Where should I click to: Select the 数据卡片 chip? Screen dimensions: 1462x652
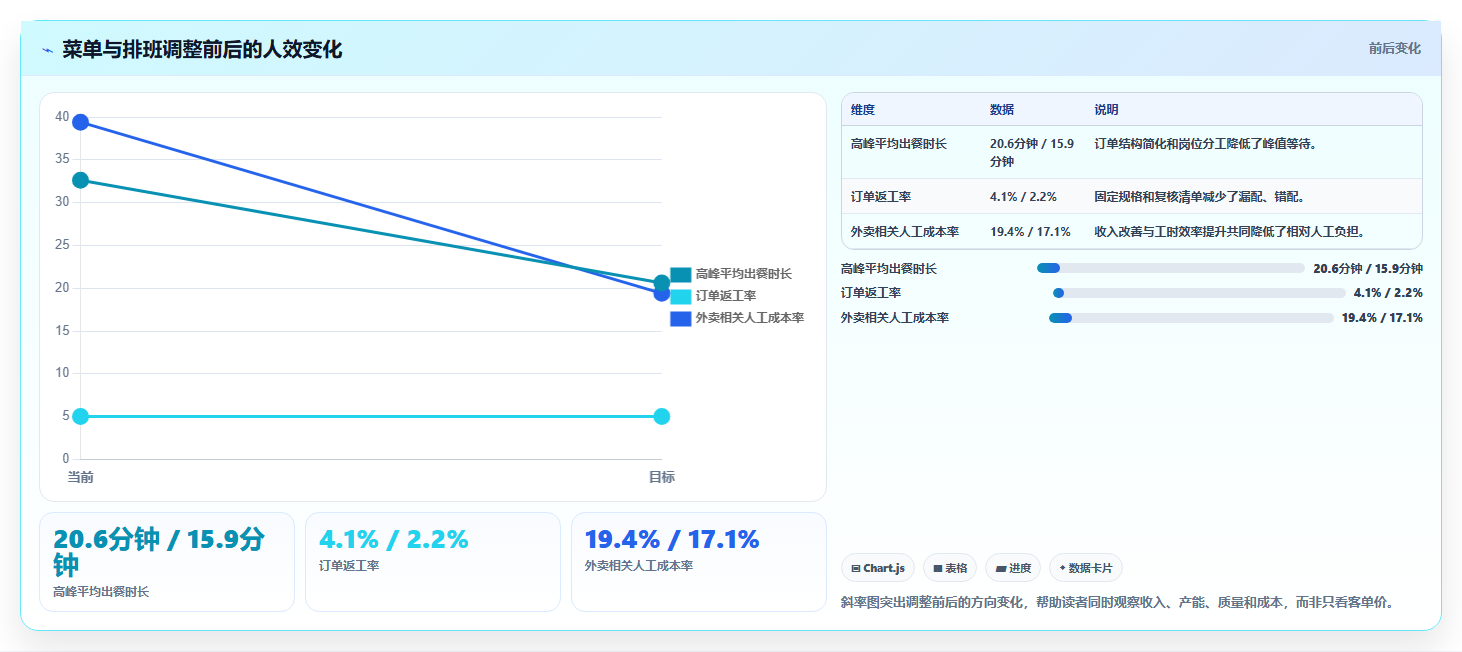[1086, 568]
